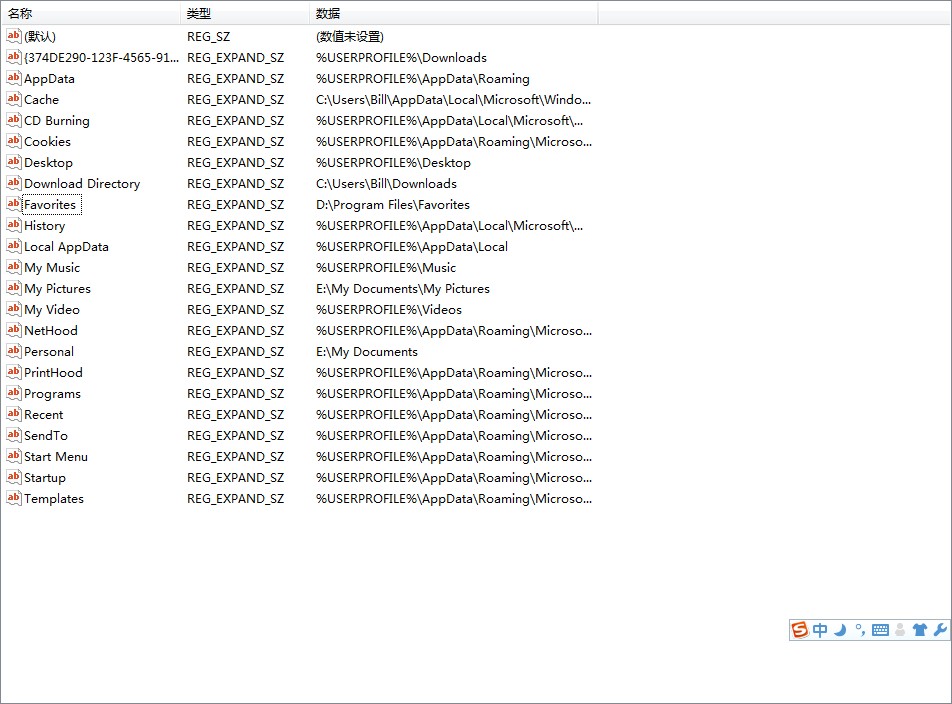
Task: Select the icon of the Local AppData value
Action: [13, 246]
